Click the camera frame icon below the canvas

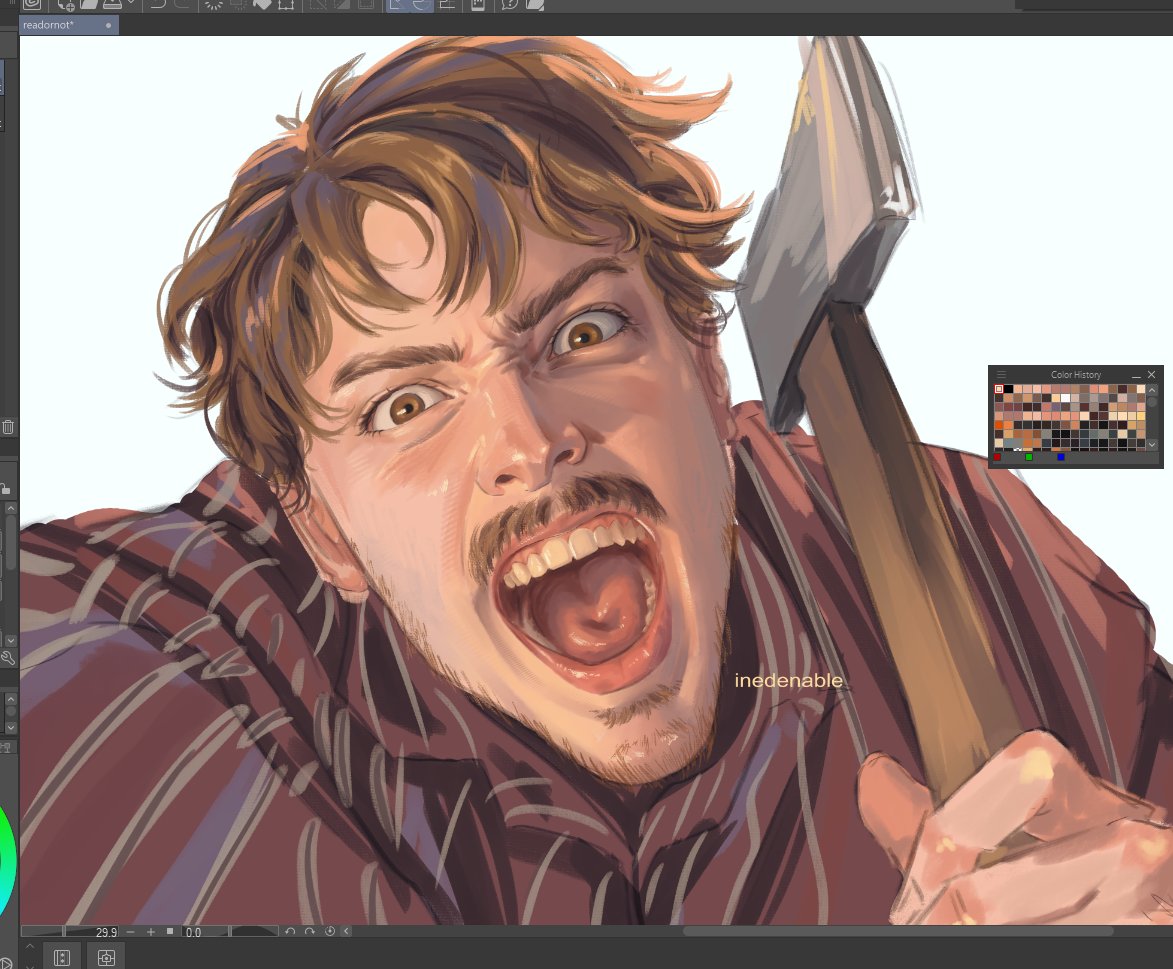tap(106, 958)
